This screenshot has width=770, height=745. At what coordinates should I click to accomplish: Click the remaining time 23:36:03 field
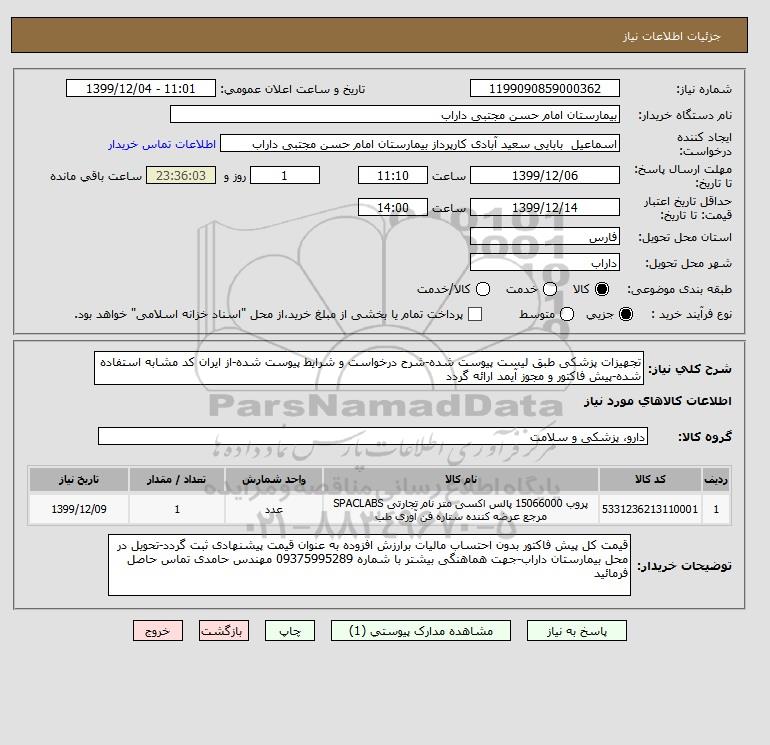pyautogui.click(x=181, y=175)
